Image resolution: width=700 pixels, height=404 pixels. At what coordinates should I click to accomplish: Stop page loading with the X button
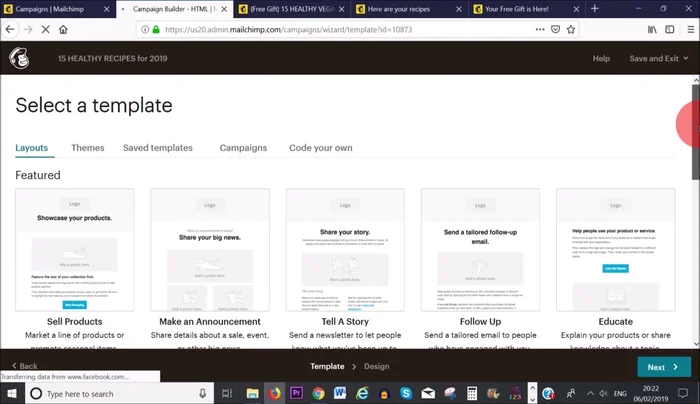(46, 29)
